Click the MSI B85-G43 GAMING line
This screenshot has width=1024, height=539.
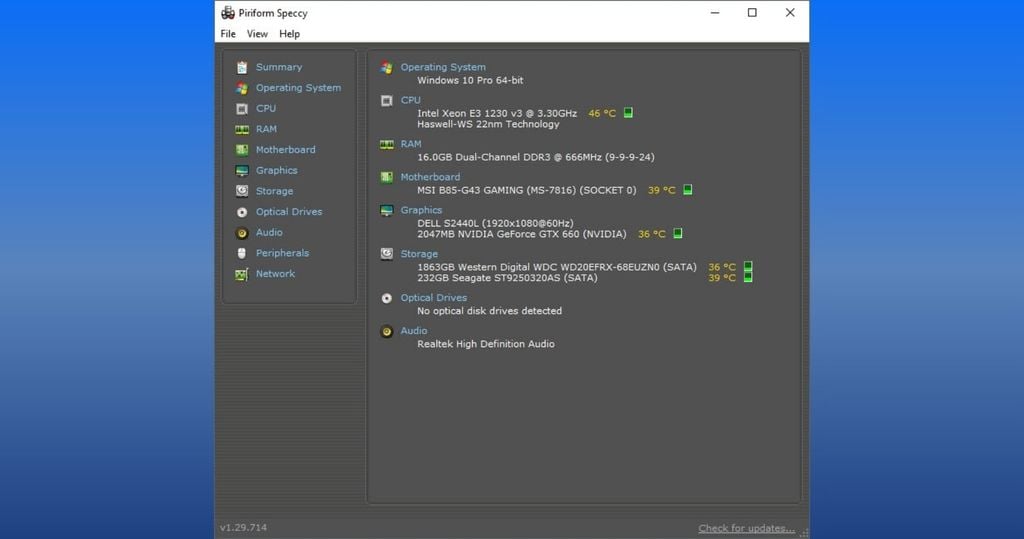(526, 191)
